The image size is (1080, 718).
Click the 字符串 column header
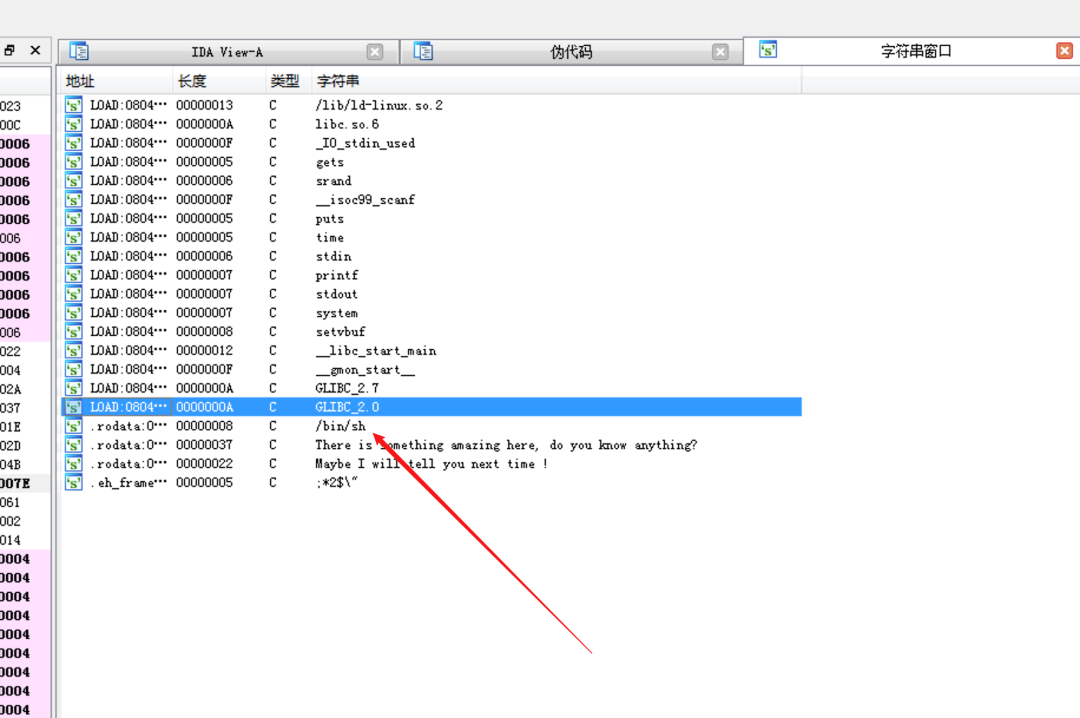click(x=338, y=81)
